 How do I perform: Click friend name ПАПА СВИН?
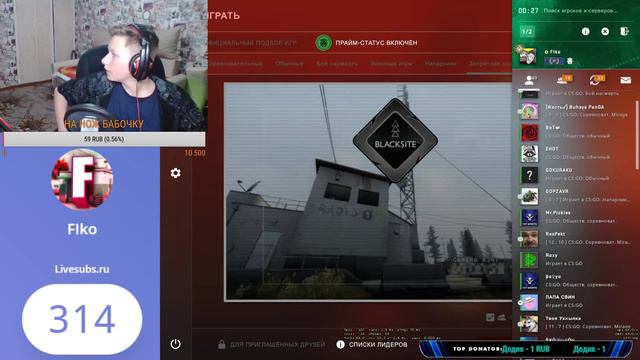click(560, 297)
